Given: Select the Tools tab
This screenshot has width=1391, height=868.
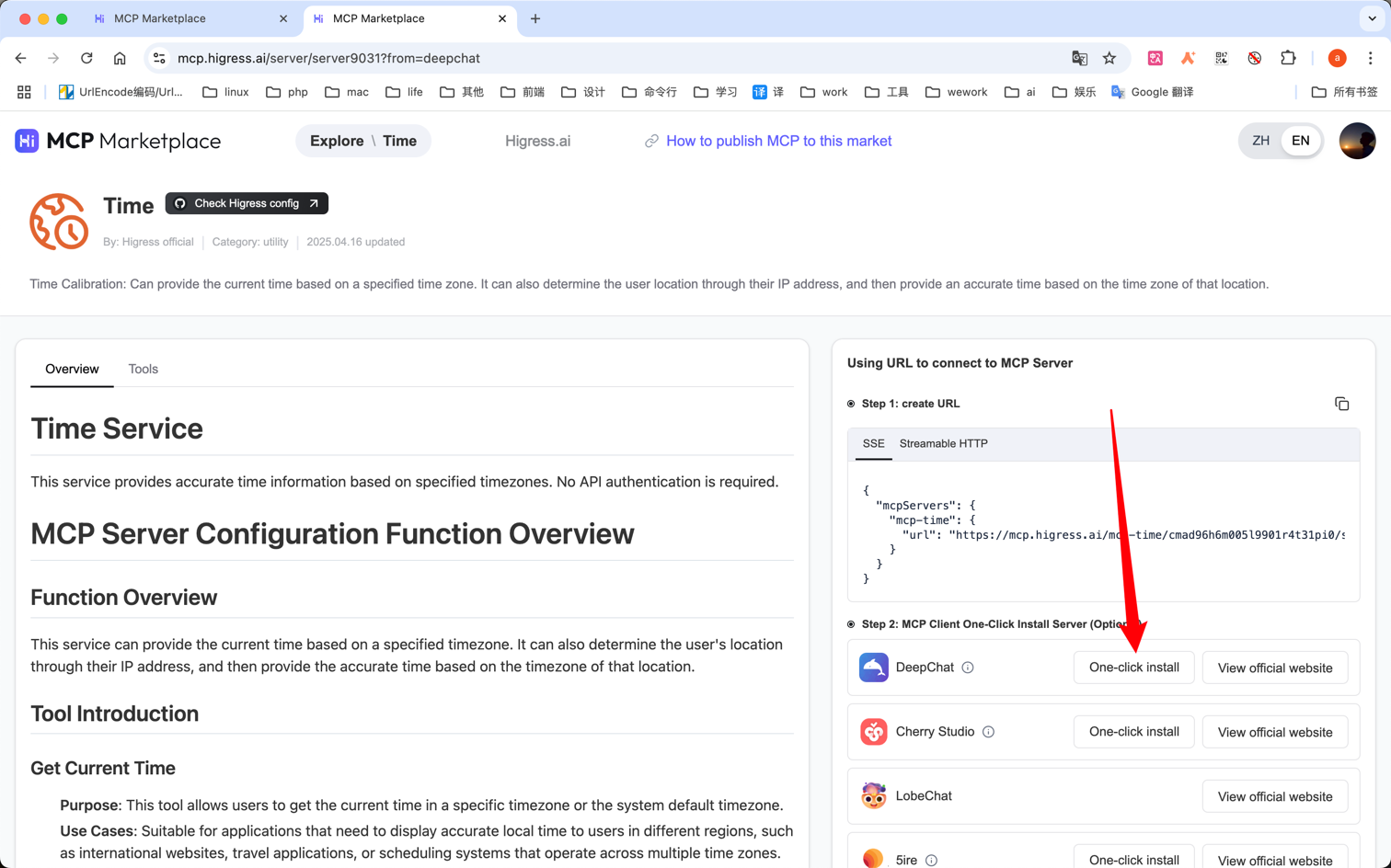Looking at the screenshot, I should [x=143, y=369].
